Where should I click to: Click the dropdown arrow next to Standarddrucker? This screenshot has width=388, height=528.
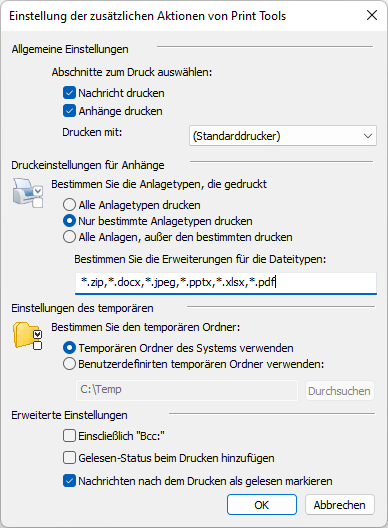point(367,136)
